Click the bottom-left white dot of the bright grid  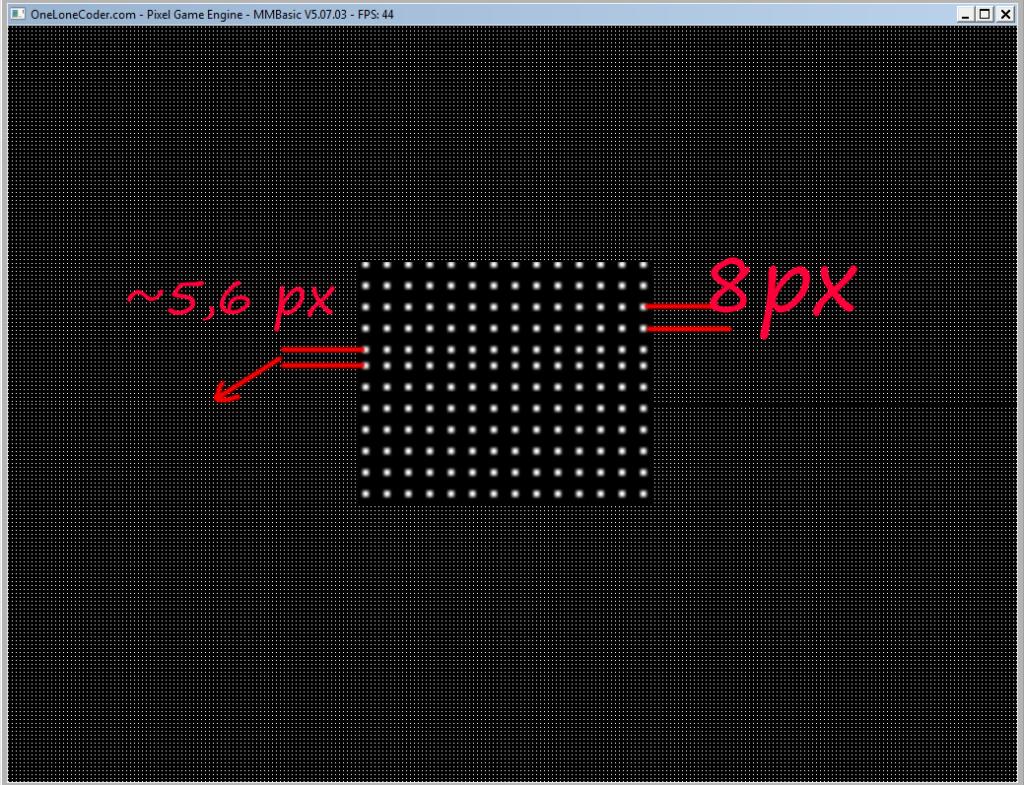(x=366, y=493)
